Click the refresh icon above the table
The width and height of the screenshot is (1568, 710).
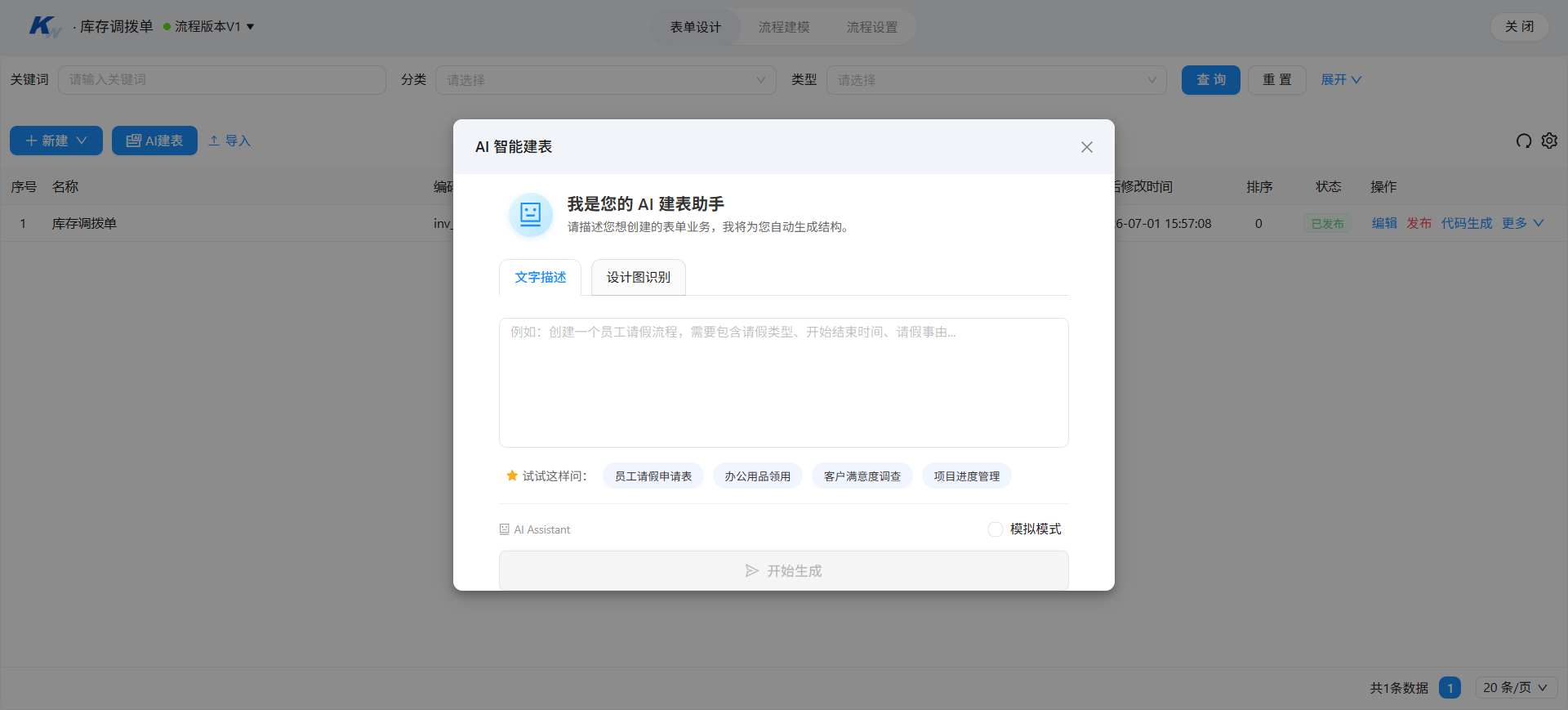click(1524, 141)
